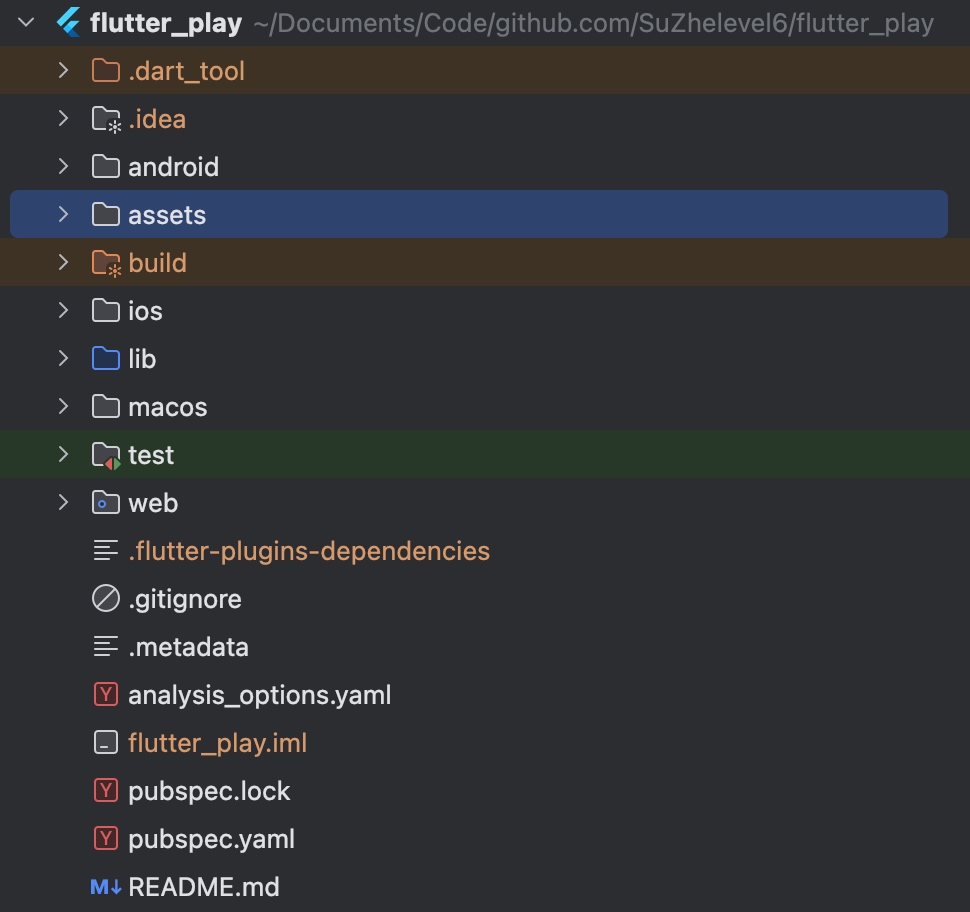The height and width of the screenshot is (912, 970).
Task: Click the test folder icon with red-green badge
Action: [x=105, y=456]
